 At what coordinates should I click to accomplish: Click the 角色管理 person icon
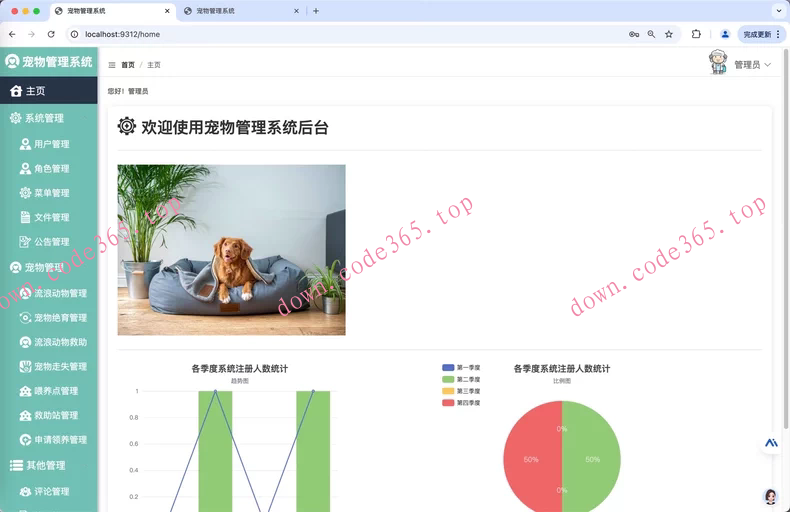click(x=25, y=168)
